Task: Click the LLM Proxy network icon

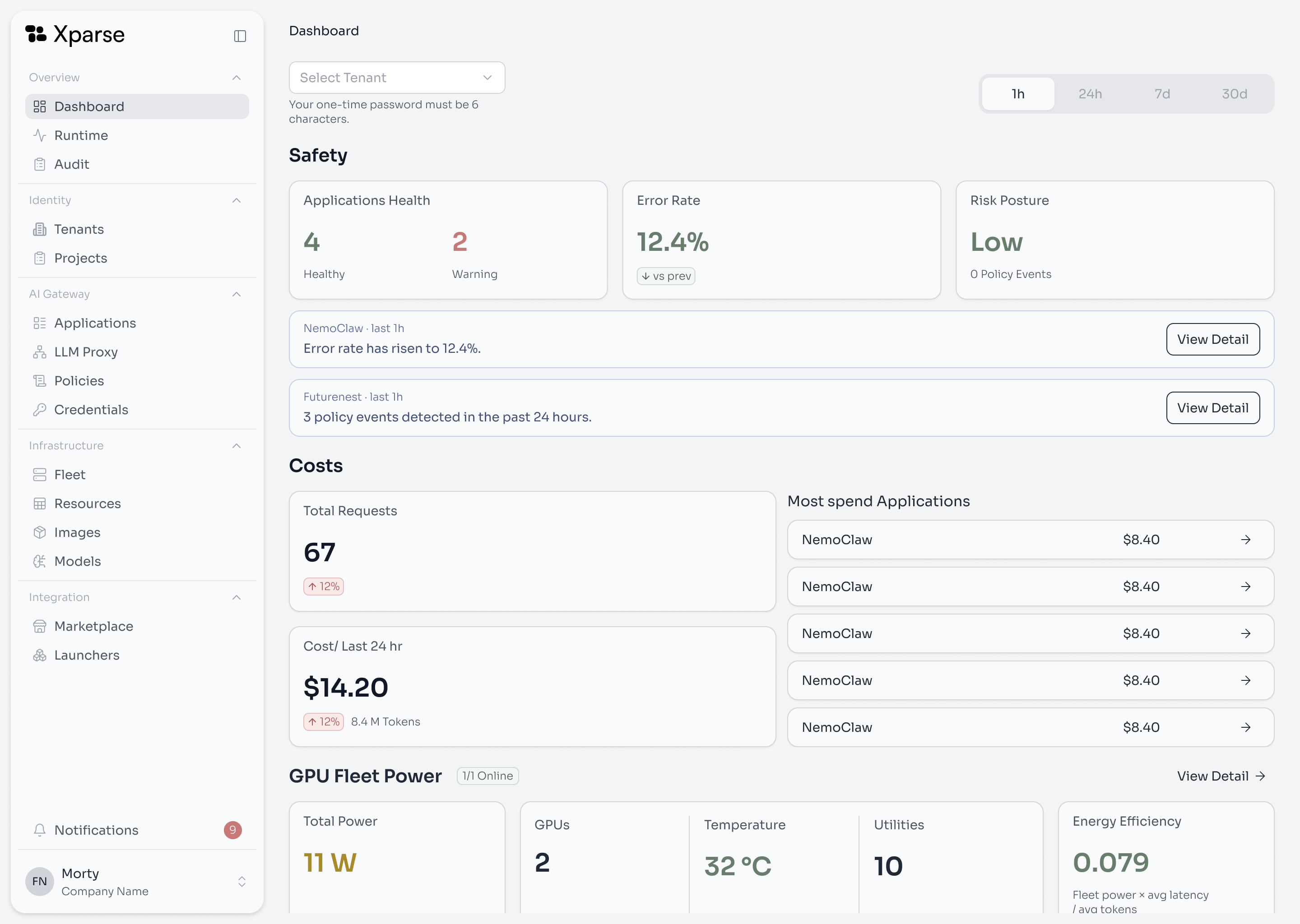Action: 39,352
